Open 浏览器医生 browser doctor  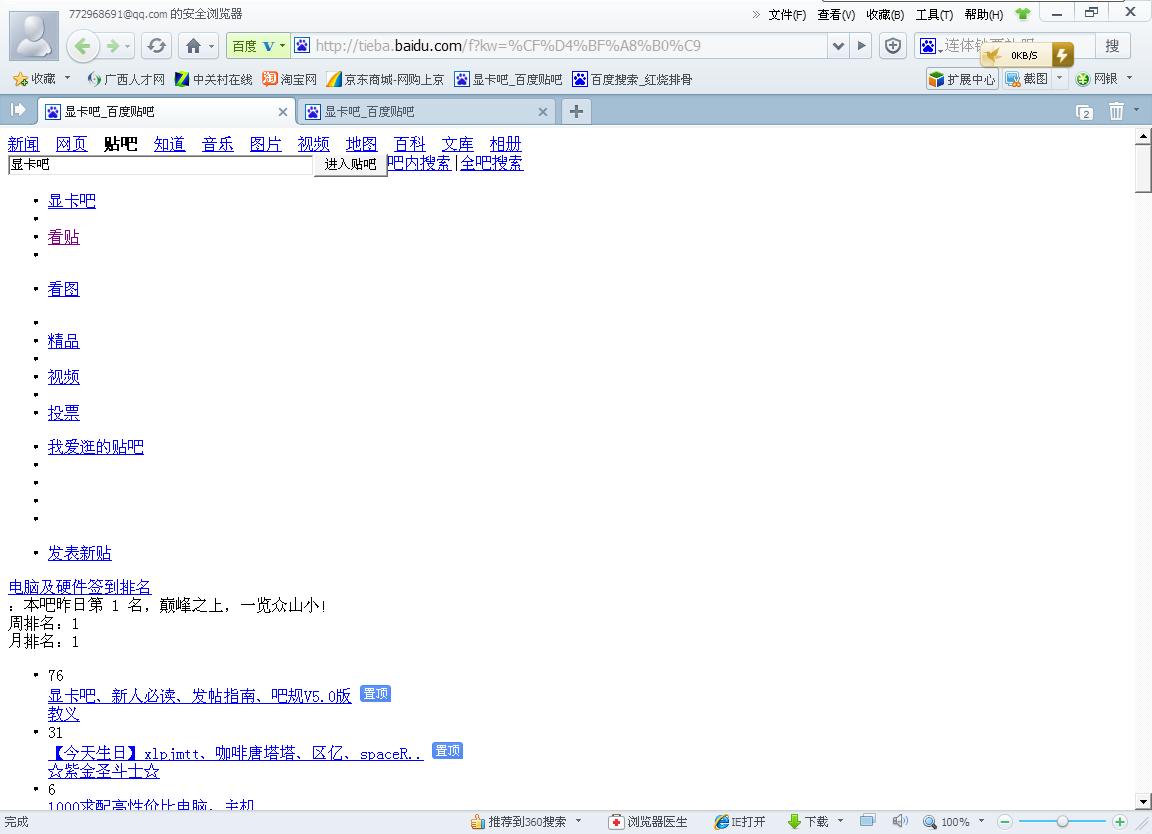pyautogui.click(x=648, y=822)
